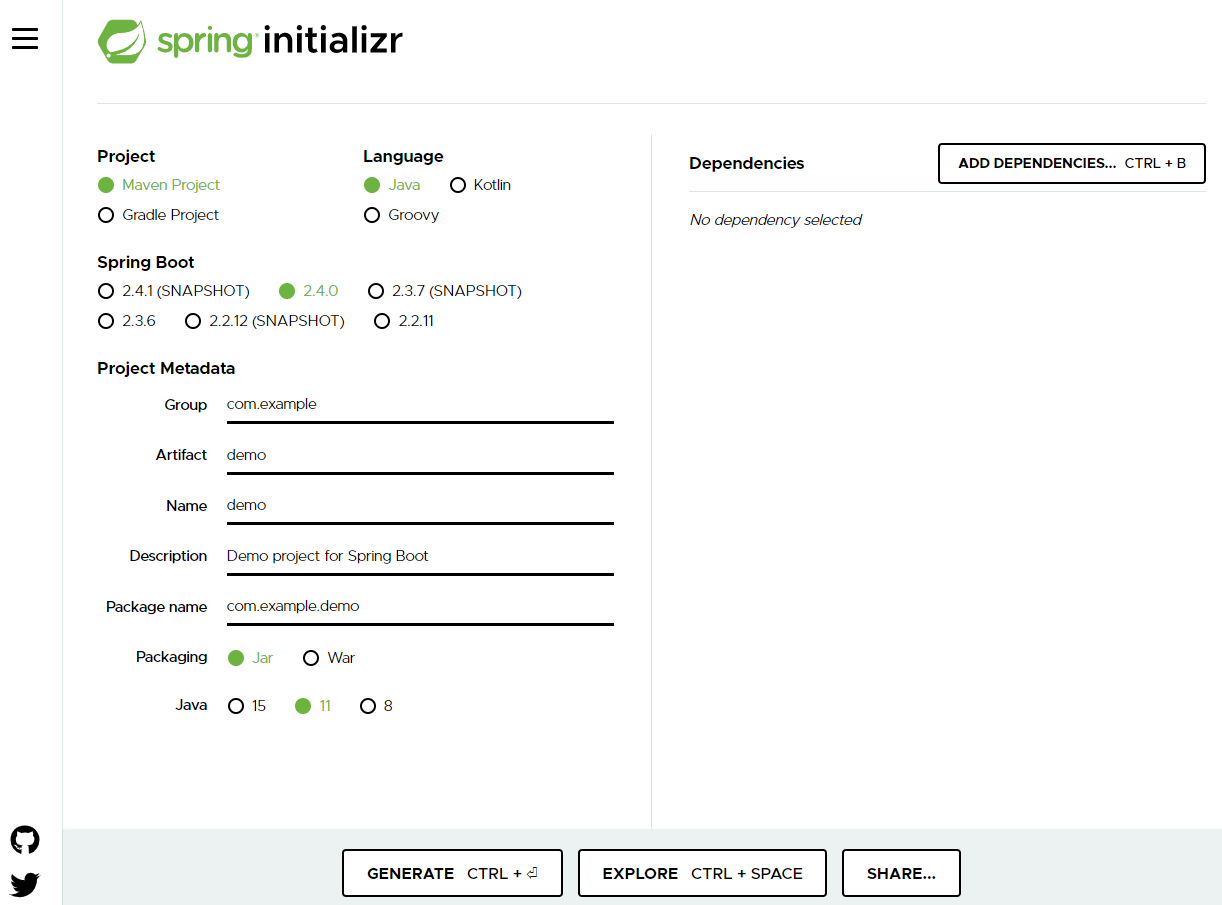Open the GitHub link icon
Viewport: 1222px width, 905px height.
click(x=25, y=840)
